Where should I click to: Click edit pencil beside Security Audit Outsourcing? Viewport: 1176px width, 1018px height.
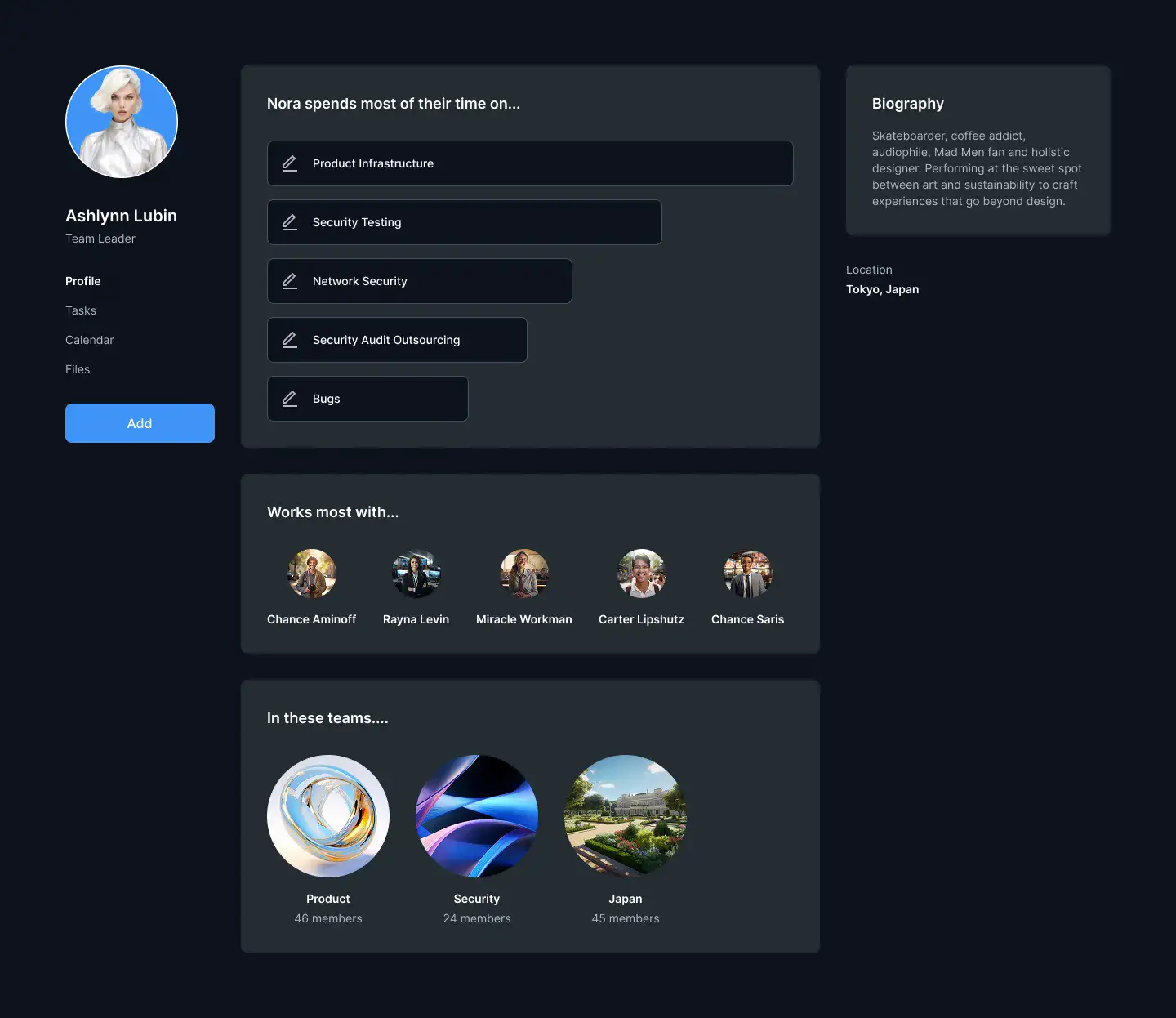coord(289,340)
